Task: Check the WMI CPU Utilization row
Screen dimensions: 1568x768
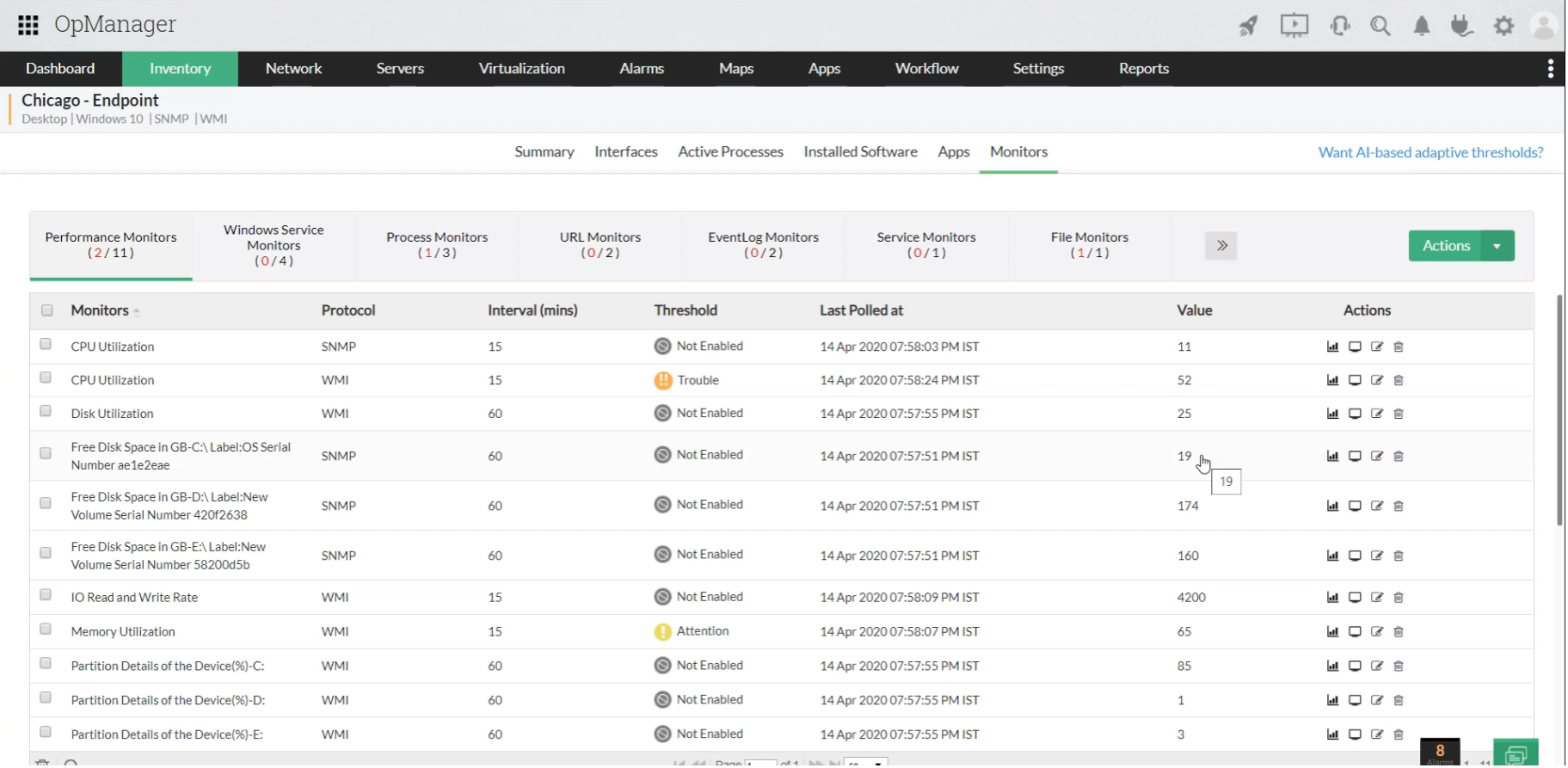Action: click(x=46, y=378)
